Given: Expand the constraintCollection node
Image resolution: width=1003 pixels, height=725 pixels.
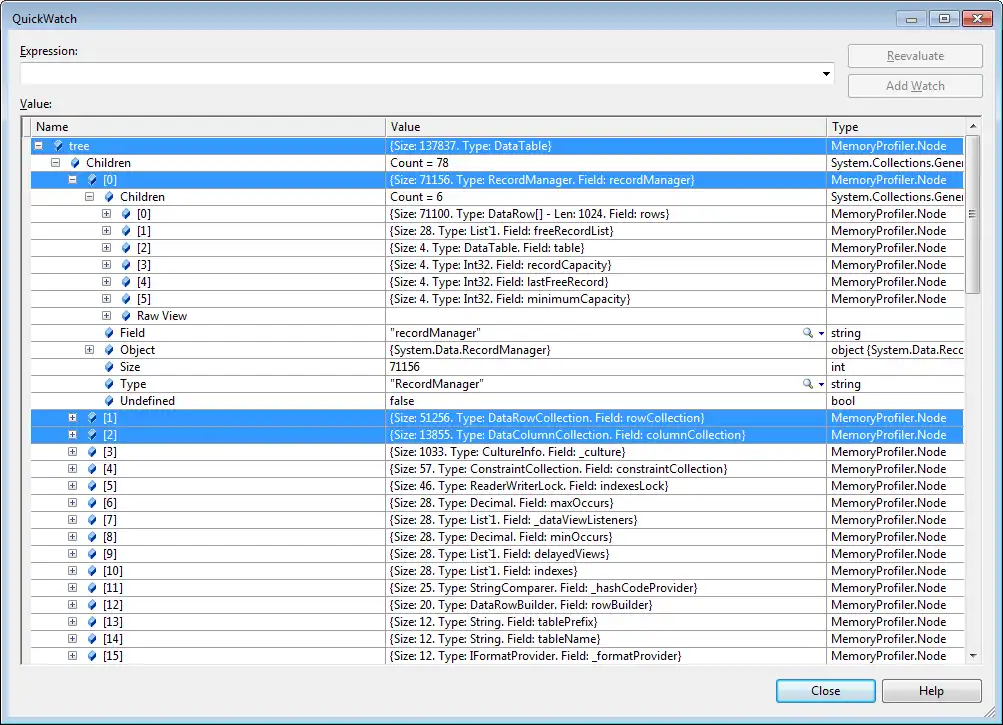Looking at the screenshot, I should click(72, 468).
